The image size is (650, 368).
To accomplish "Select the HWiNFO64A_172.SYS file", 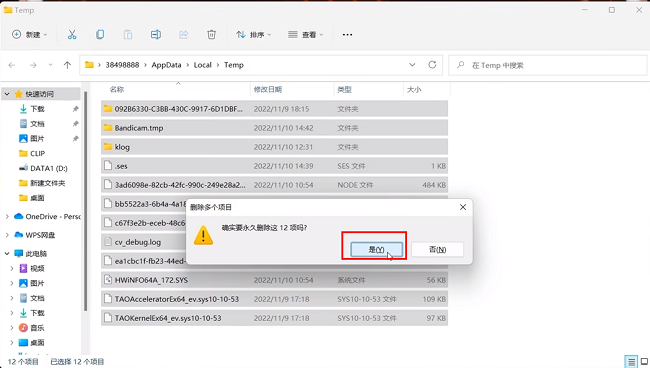I will pos(274,280).
